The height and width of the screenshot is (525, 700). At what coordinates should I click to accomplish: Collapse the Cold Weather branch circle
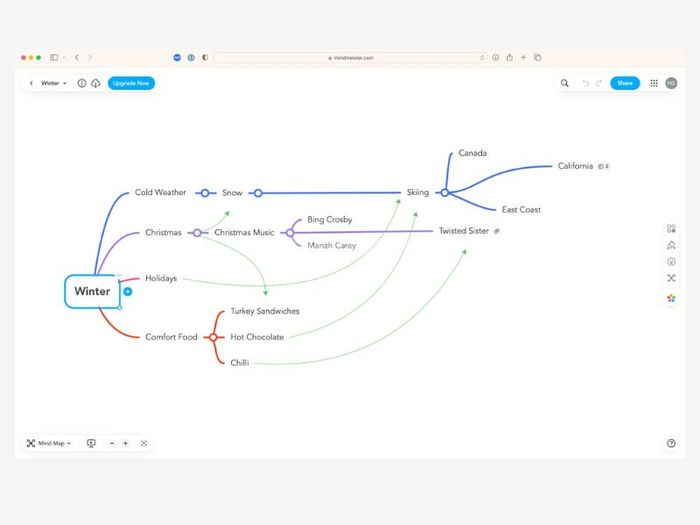204,193
